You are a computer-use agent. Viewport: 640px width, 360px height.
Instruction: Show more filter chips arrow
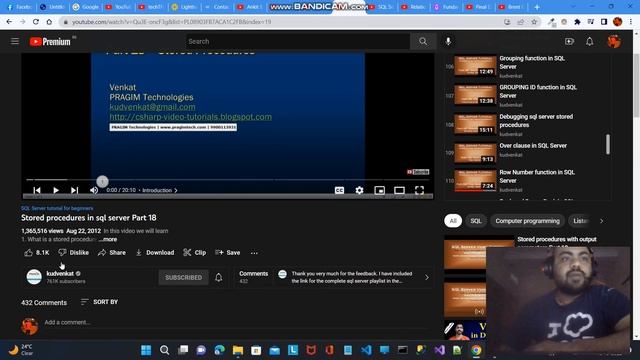click(601, 221)
